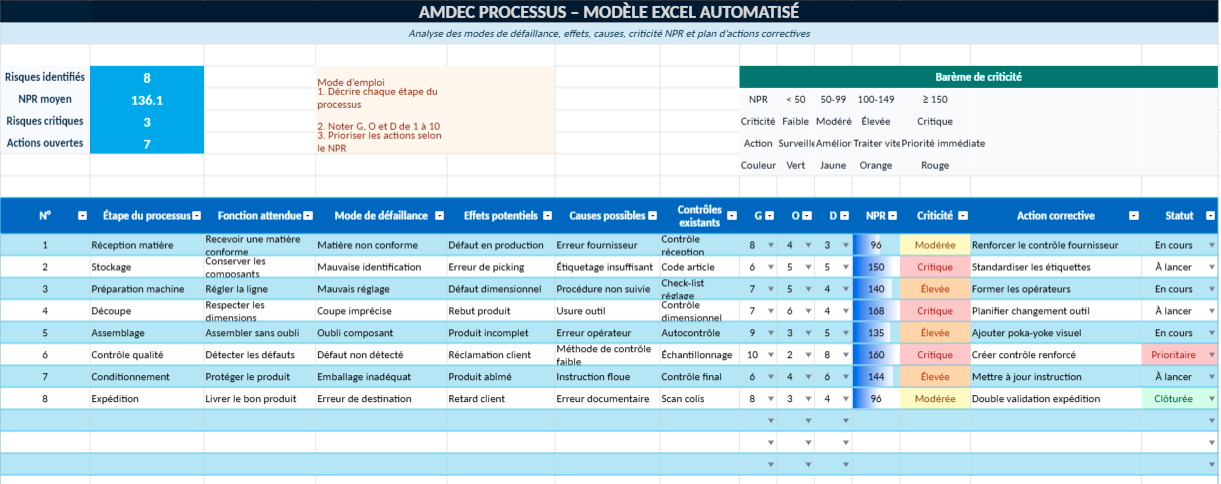Screen dimensions: 1221x484
Task: Select the 'Stockage' process step cell
Action: (147, 267)
